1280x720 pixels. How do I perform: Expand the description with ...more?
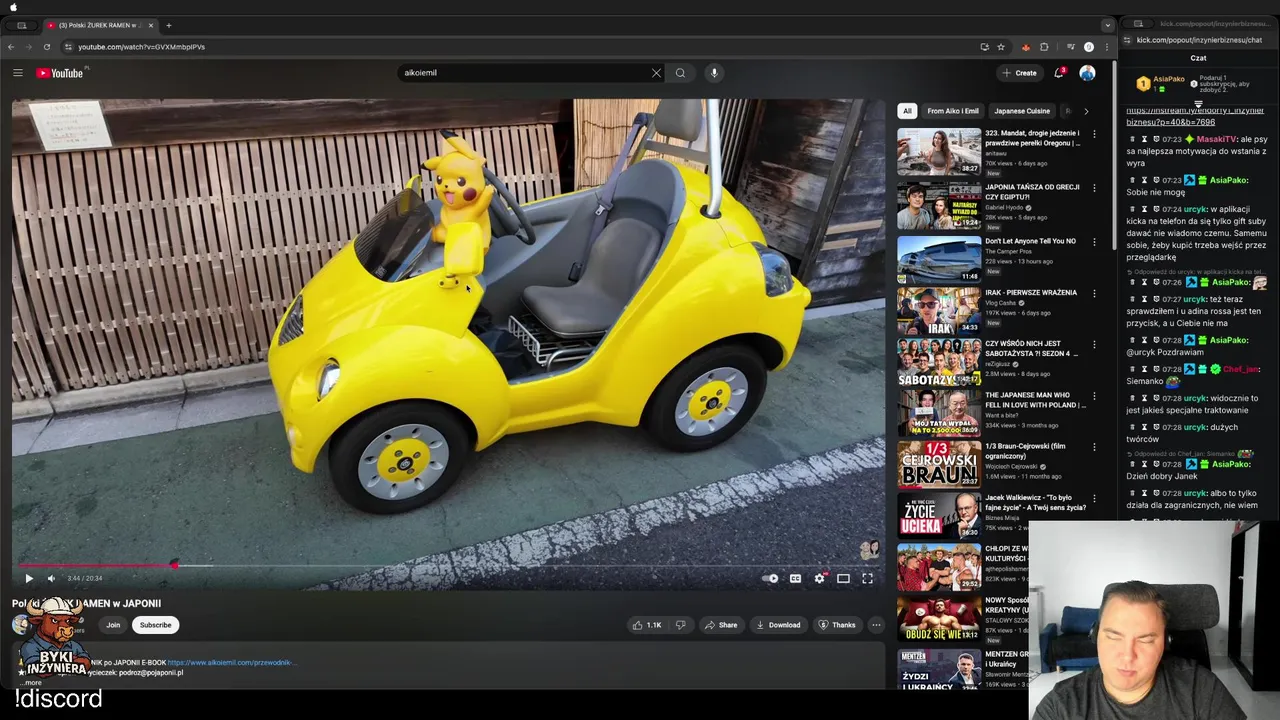click(x=33, y=682)
